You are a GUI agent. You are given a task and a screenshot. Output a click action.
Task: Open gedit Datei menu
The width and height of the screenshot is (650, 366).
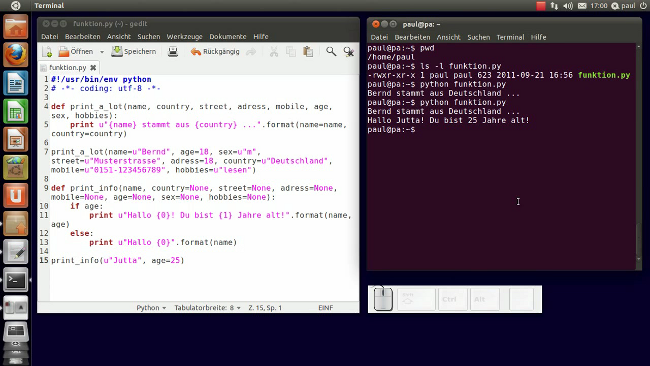click(x=50, y=36)
